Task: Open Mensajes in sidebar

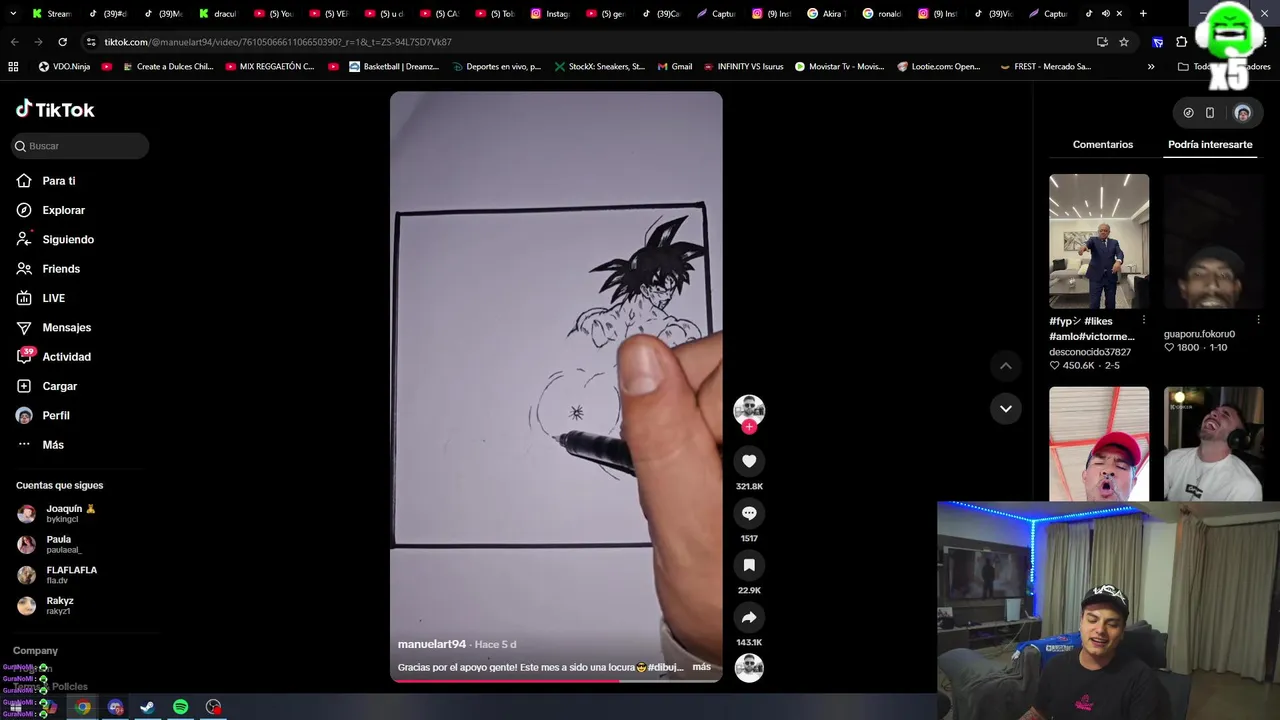Action: [x=66, y=328]
